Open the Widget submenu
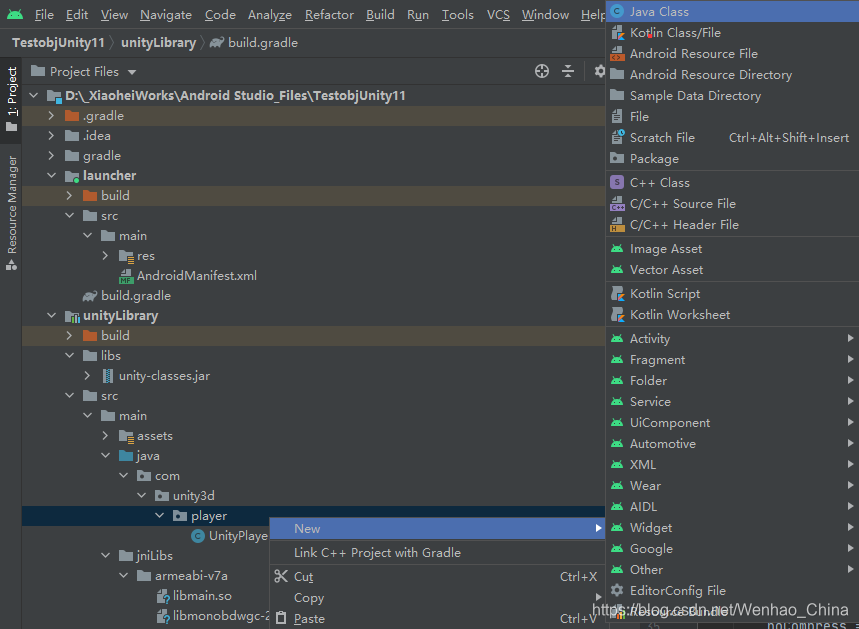The height and width of the screenshot is (629, 859). [732, 528]
